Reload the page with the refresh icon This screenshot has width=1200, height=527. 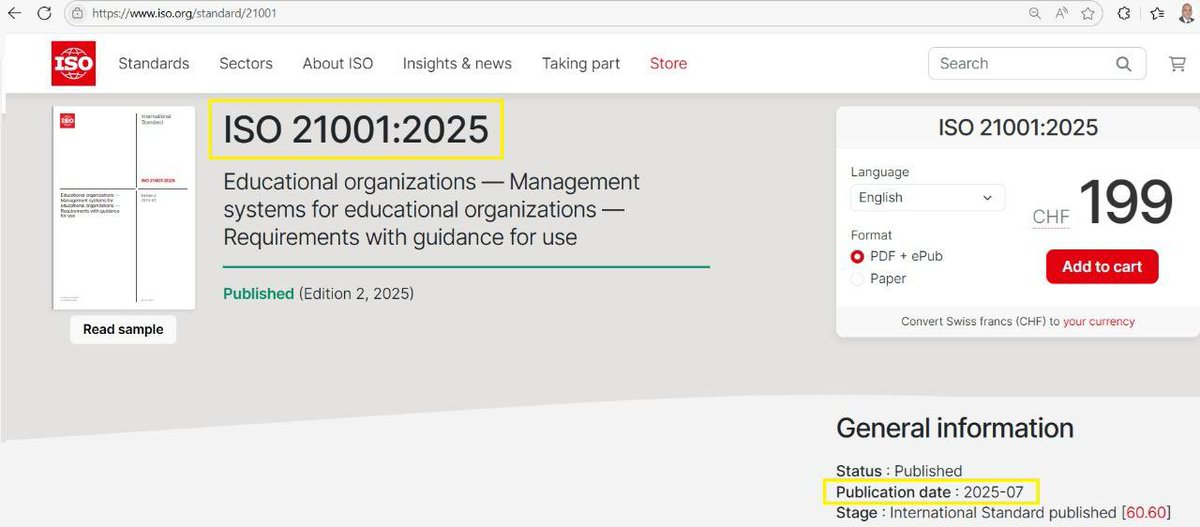(x=43, y=14)
